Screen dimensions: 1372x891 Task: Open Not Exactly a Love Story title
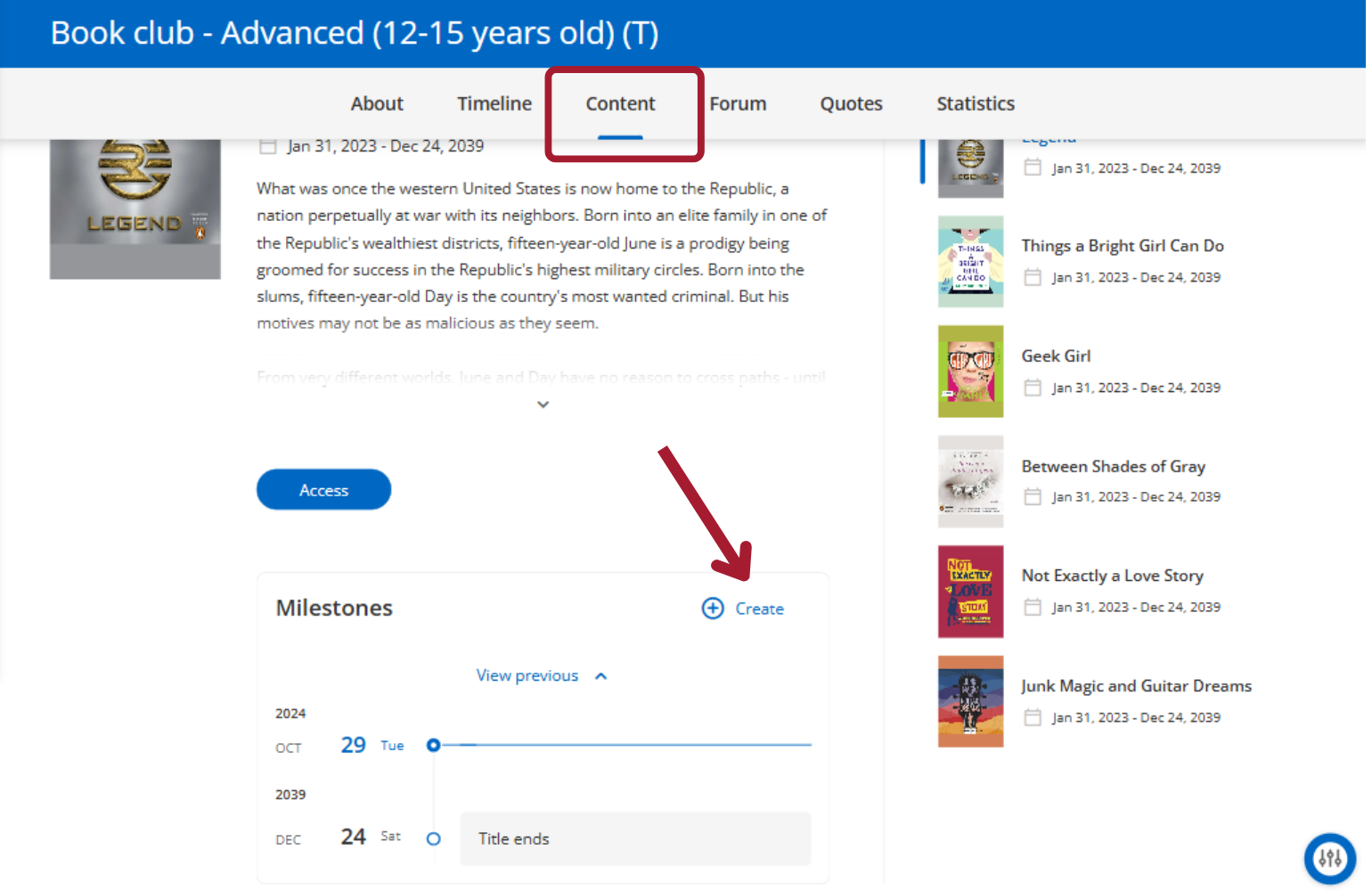click(x=1112, y=576)
